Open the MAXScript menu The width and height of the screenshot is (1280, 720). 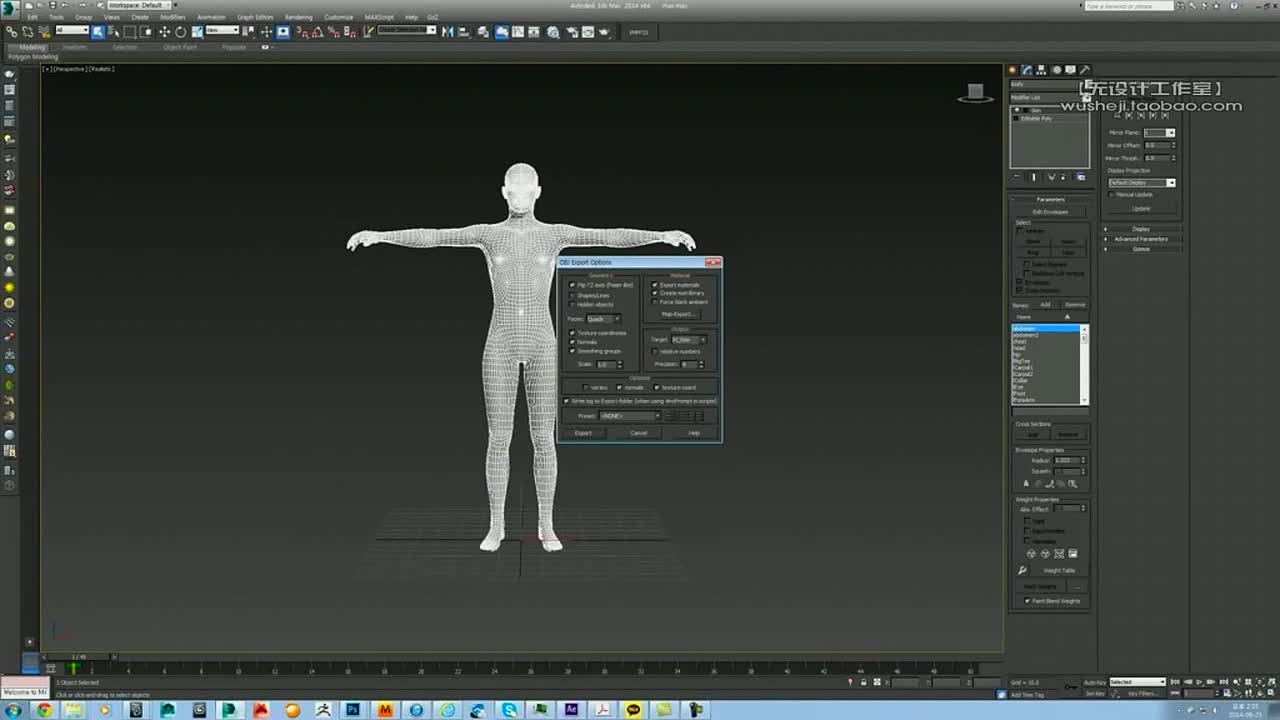pyautogui.click(x=379, y=17)
